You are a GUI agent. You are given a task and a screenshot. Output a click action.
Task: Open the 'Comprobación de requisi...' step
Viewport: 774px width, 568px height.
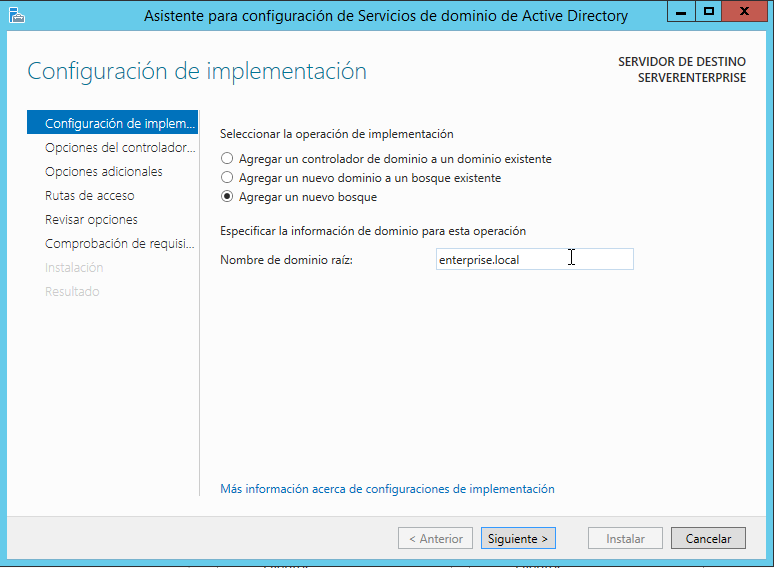119,243
